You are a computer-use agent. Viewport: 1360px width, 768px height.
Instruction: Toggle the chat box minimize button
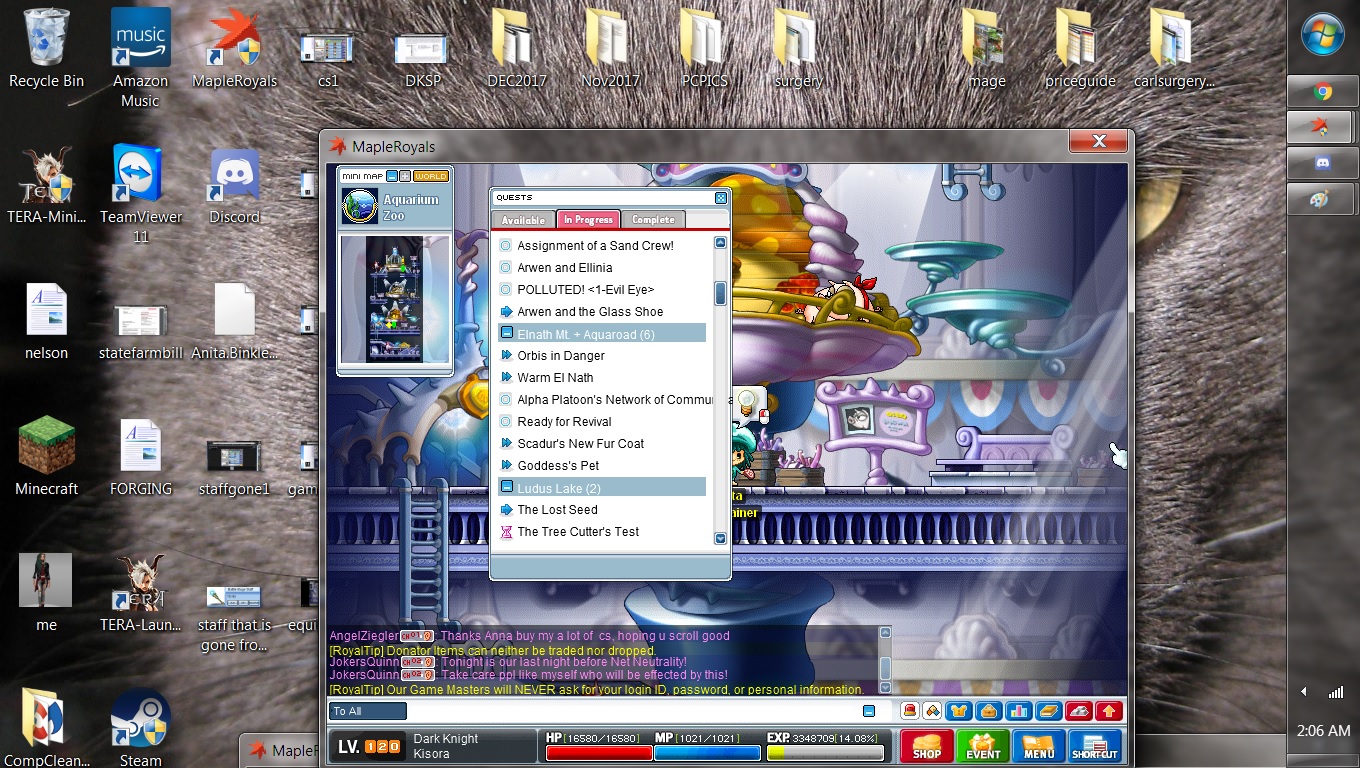click(868, 711)
